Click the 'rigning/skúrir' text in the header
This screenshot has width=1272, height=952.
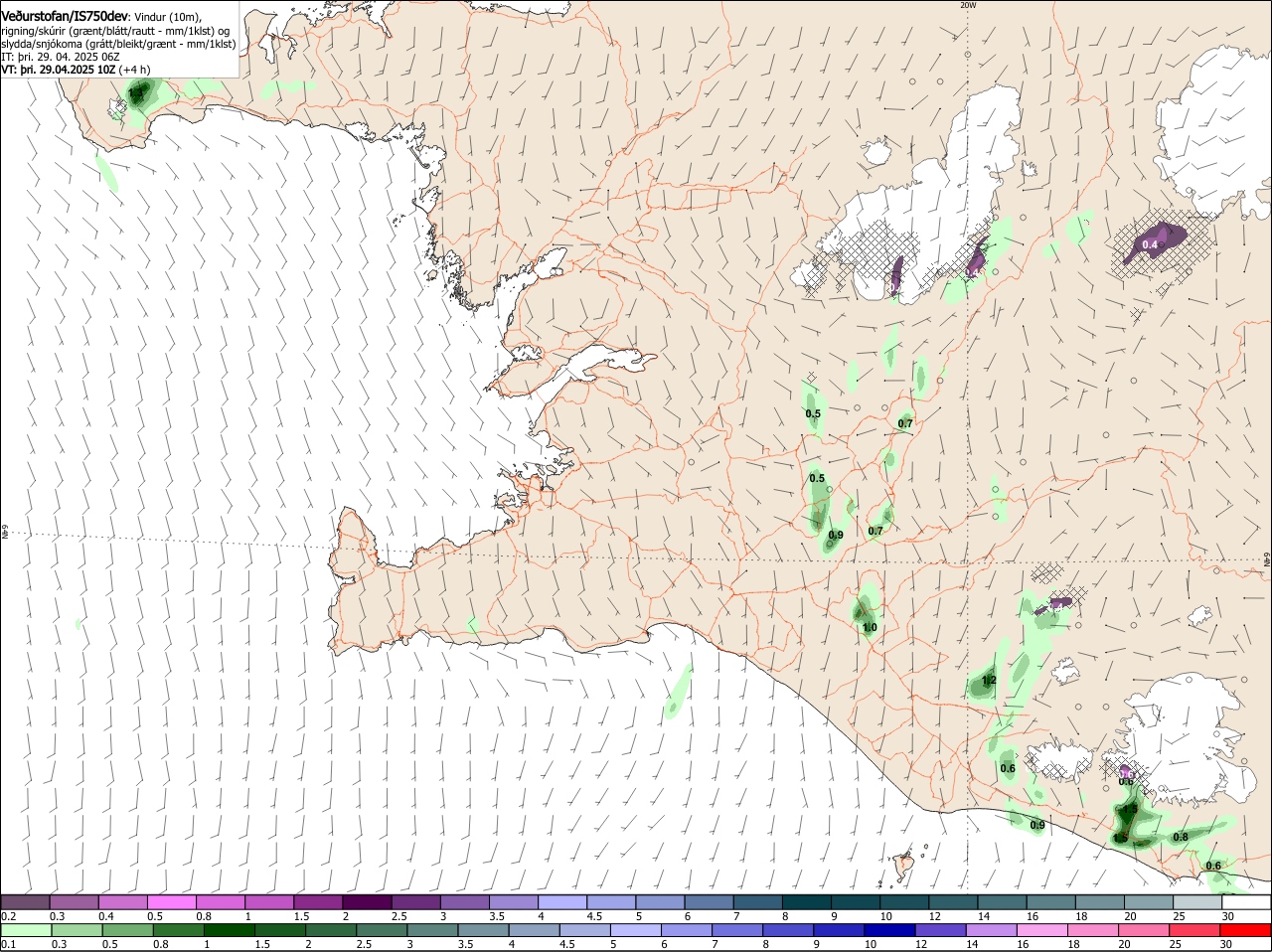tap(34, 31)
